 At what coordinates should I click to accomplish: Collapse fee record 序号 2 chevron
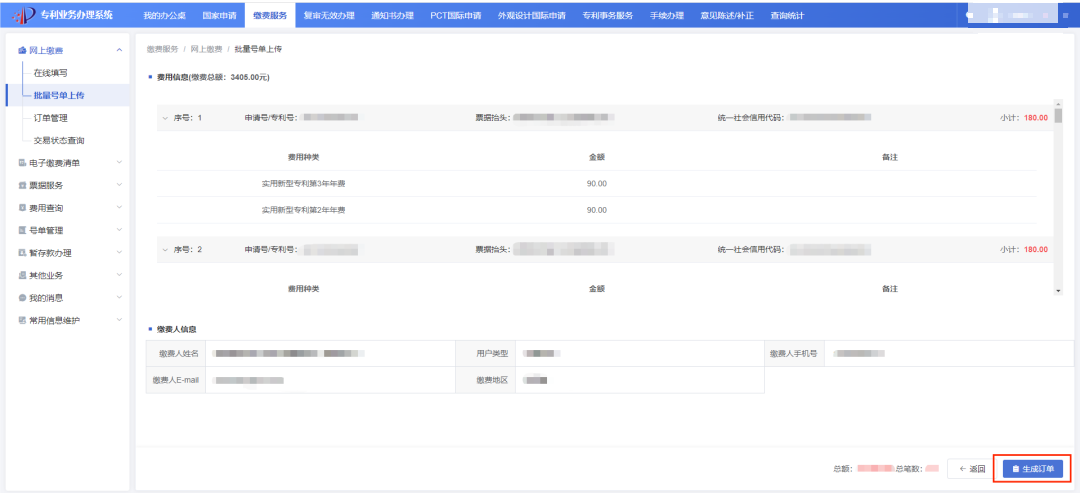165,249
